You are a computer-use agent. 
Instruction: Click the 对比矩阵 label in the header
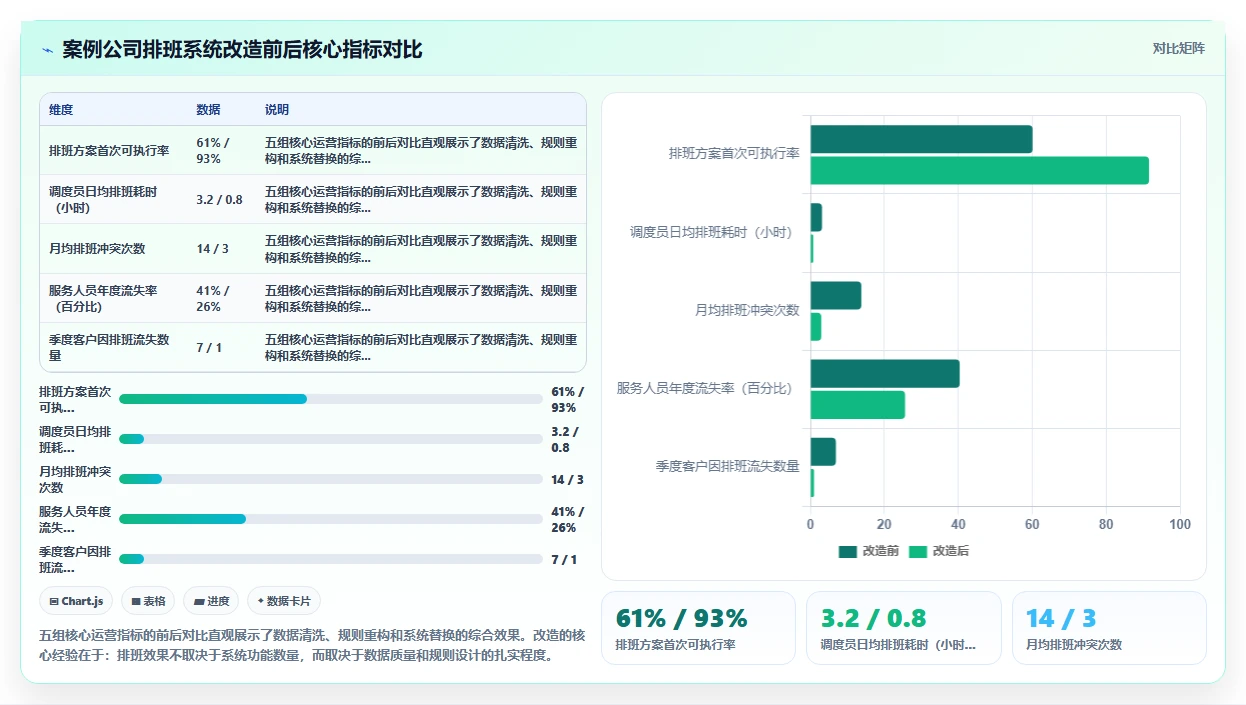[x=1179, y=48]
